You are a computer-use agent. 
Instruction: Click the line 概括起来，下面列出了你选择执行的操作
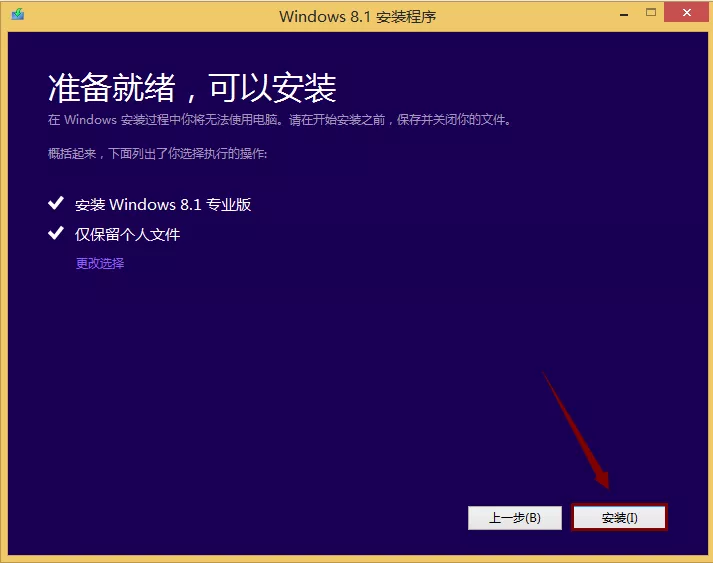pos(157,154)
